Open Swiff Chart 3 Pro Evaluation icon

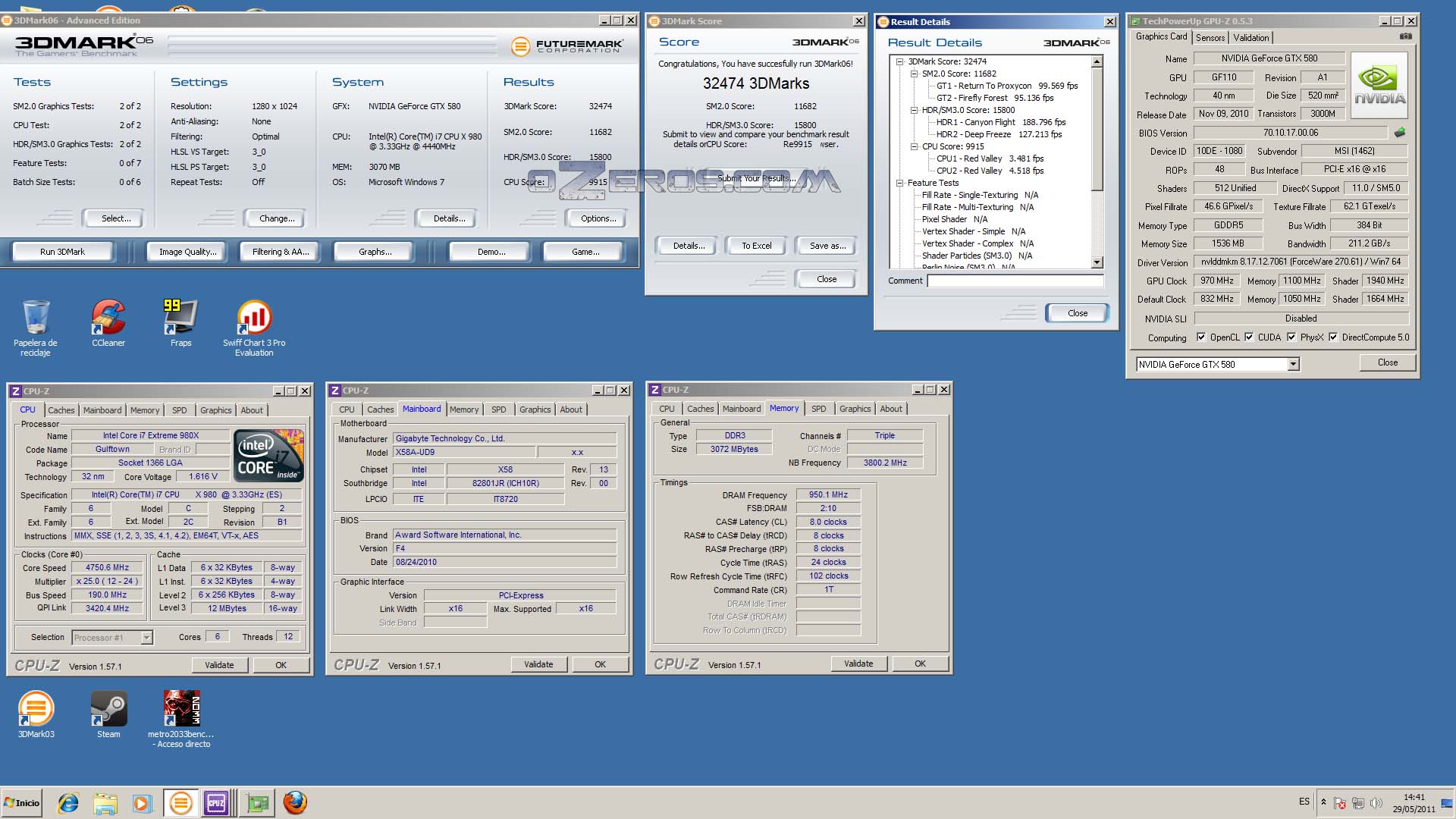[x=254, y=328]
